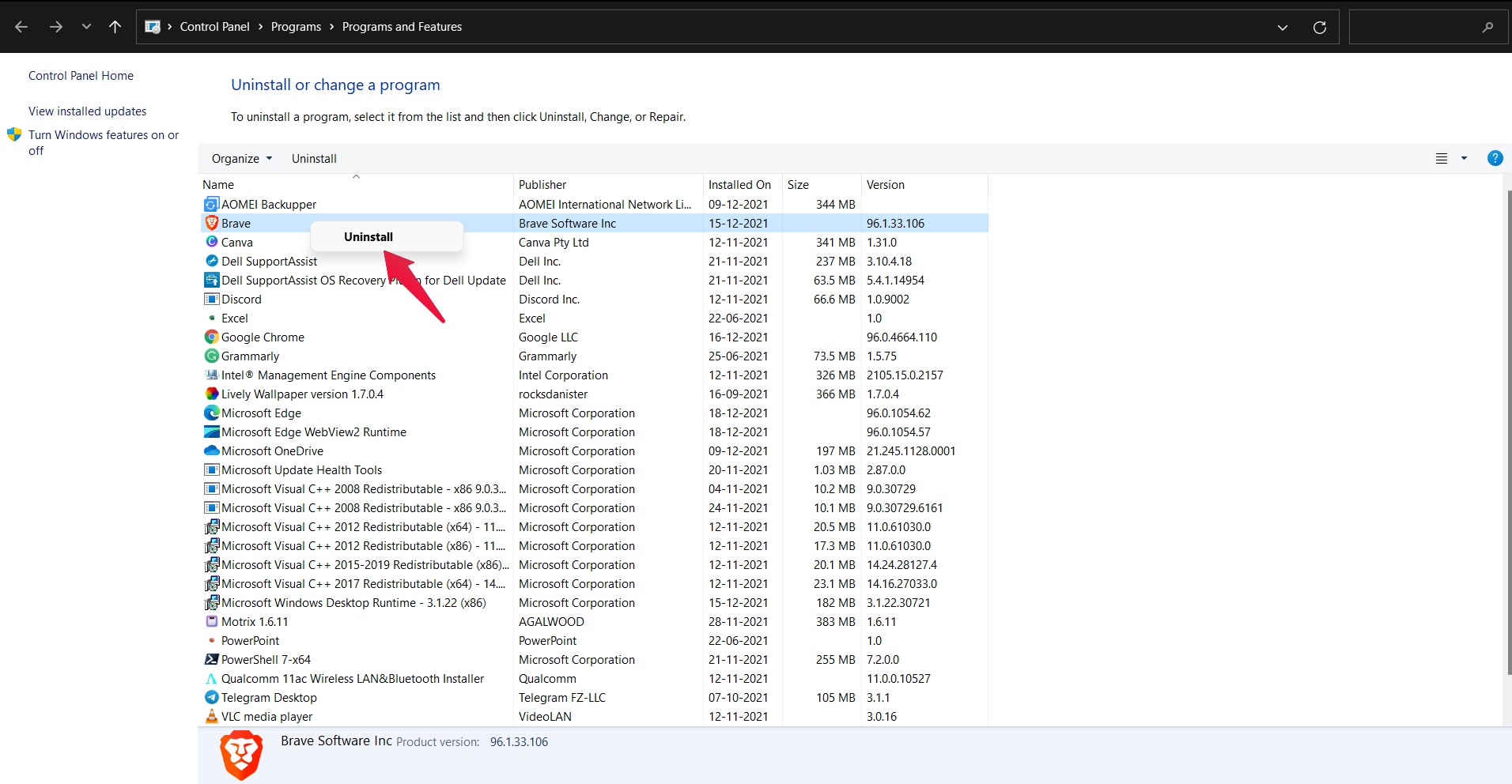This screenshot has width=1512, height=784.
Task: Select the VLC media player cone icon
Action: coord(211,716)
